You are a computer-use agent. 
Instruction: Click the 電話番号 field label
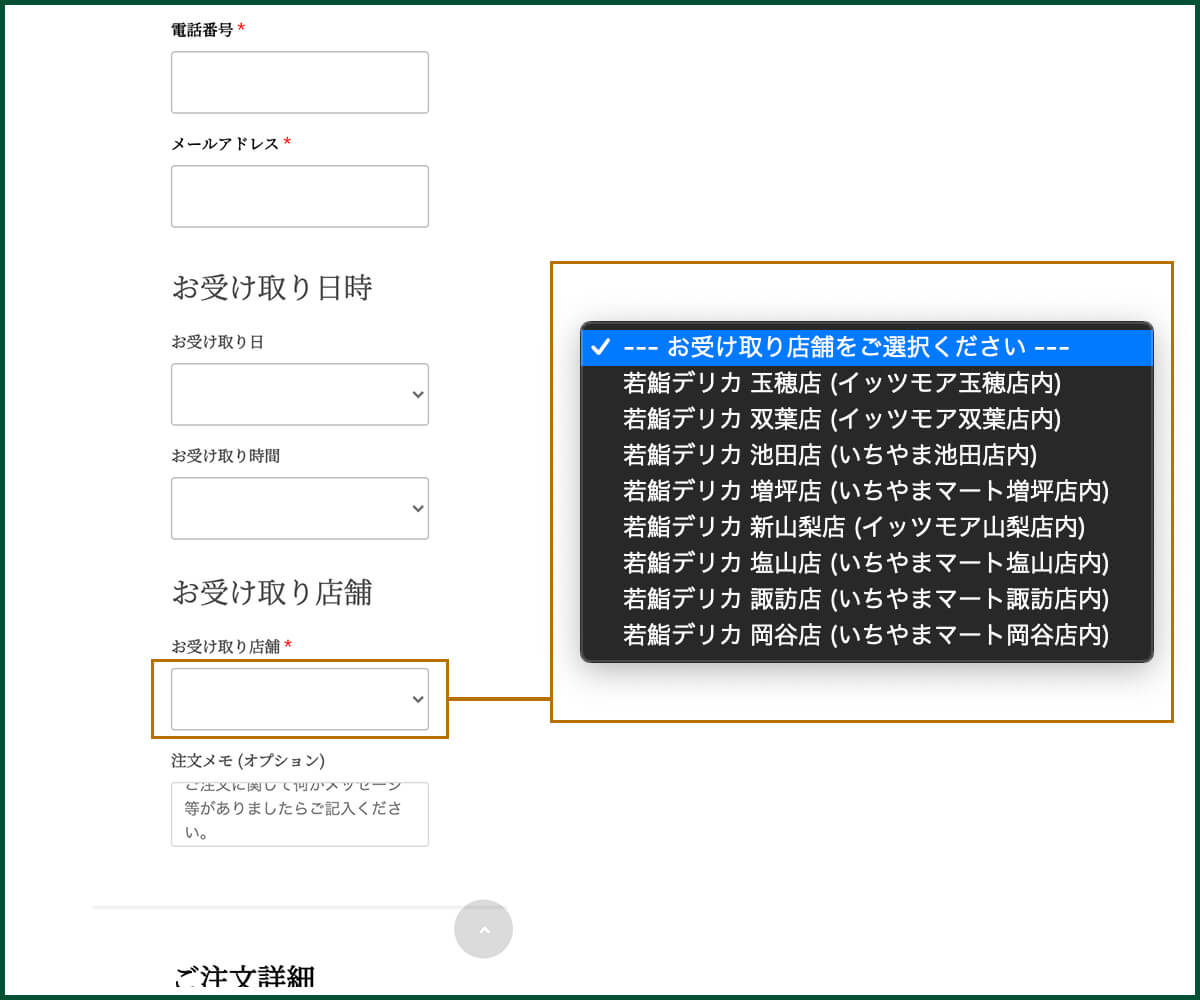click(x=202, y=30)
